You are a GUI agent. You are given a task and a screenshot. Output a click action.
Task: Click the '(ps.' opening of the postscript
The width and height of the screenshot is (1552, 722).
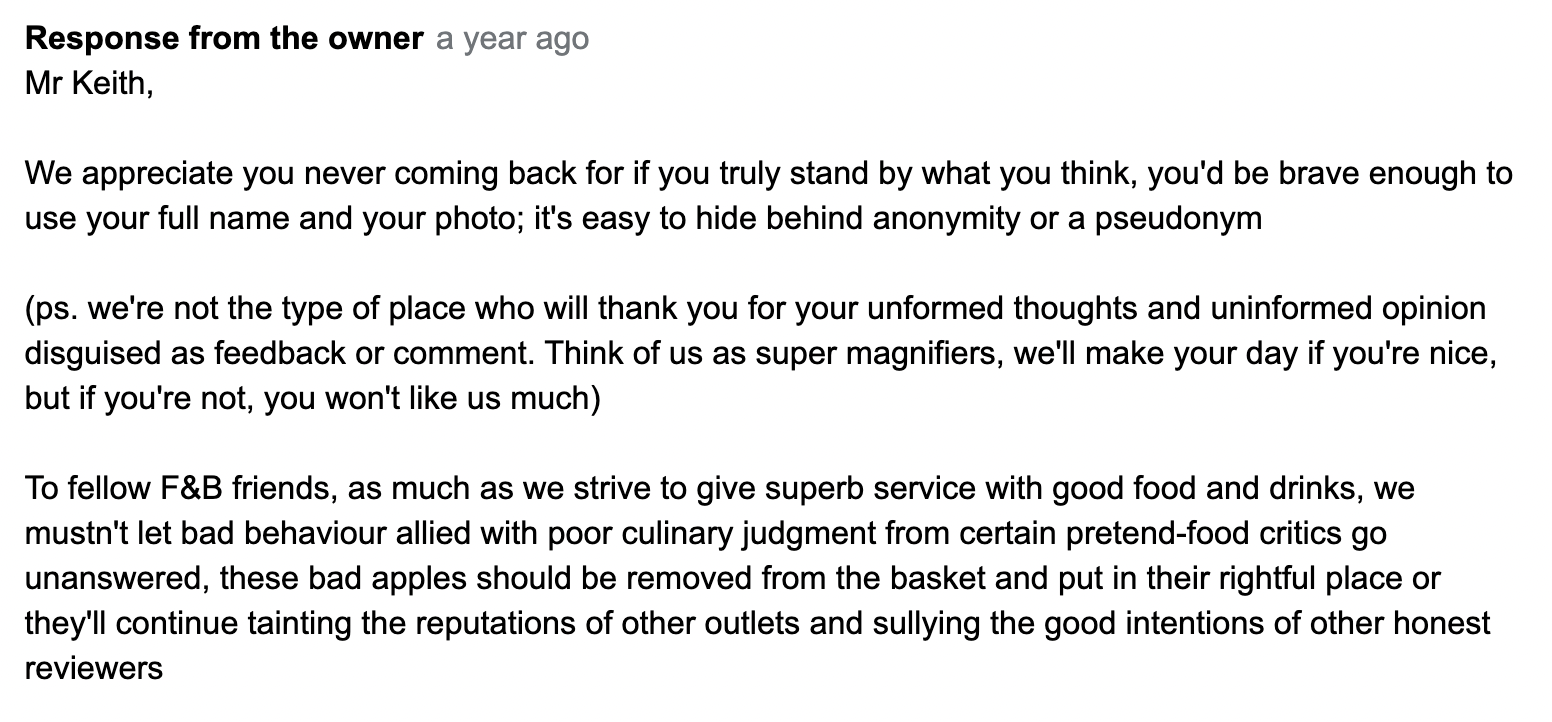(x=51, y=308)
